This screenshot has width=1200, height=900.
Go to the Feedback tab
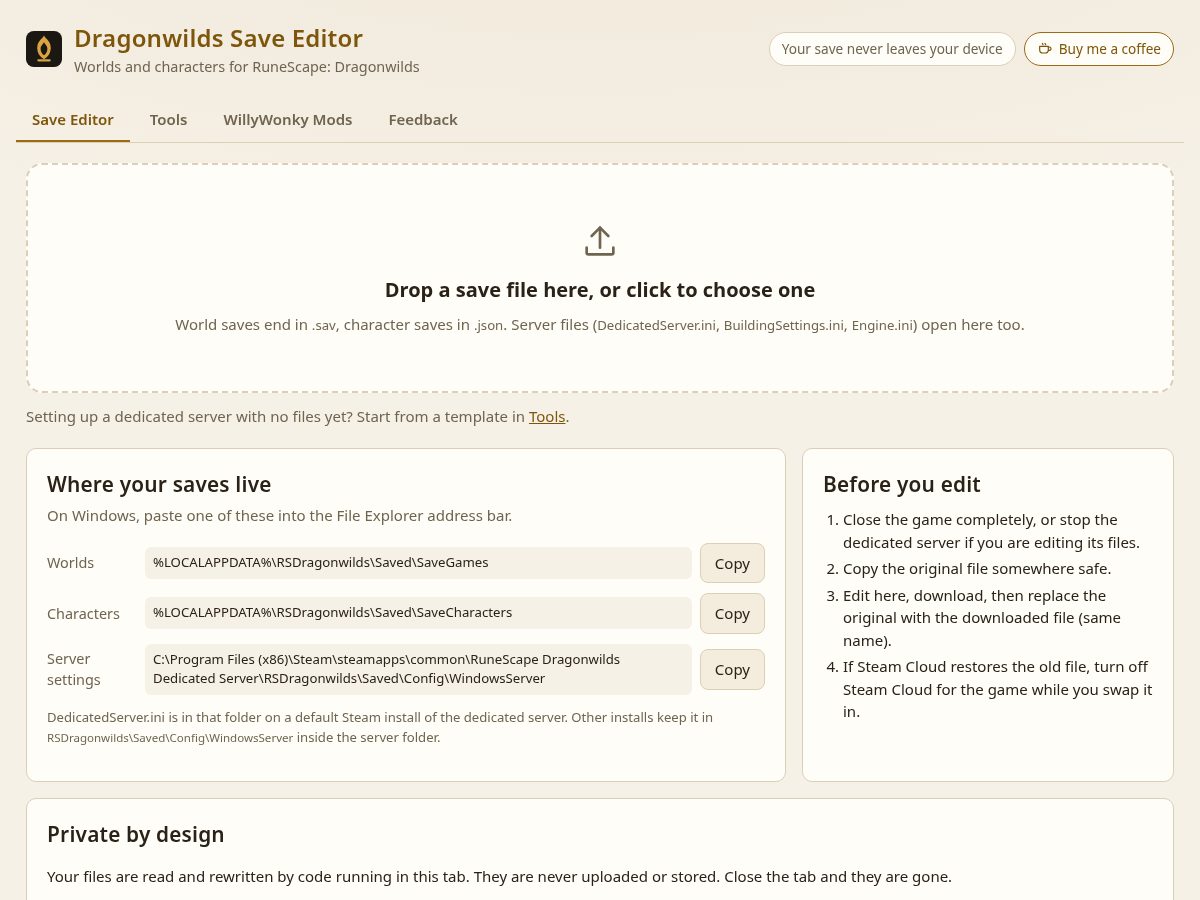click(x=423, y=120)
